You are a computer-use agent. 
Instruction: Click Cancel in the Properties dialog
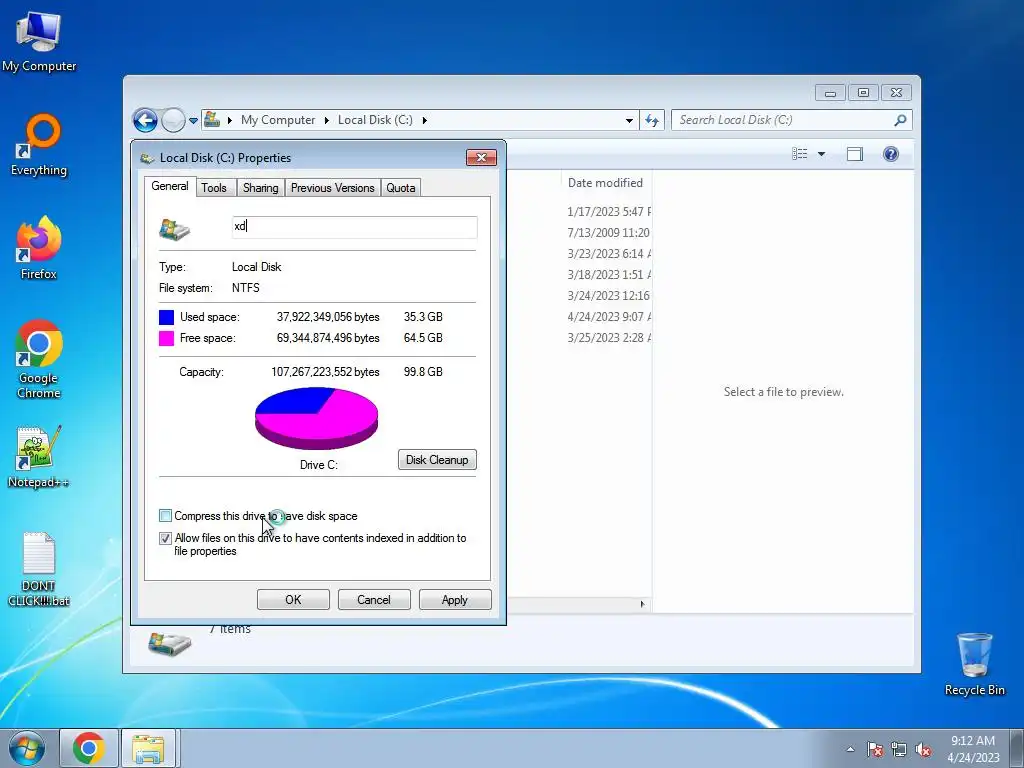click(x=374, y=600)
